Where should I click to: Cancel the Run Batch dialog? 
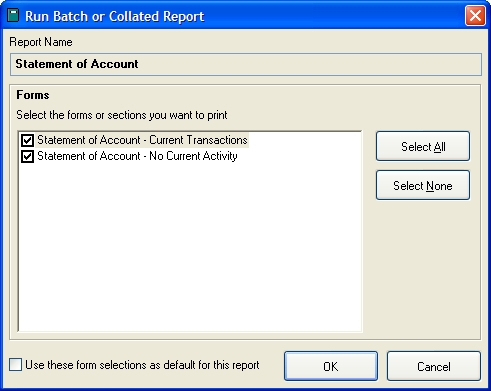point(434,366)
